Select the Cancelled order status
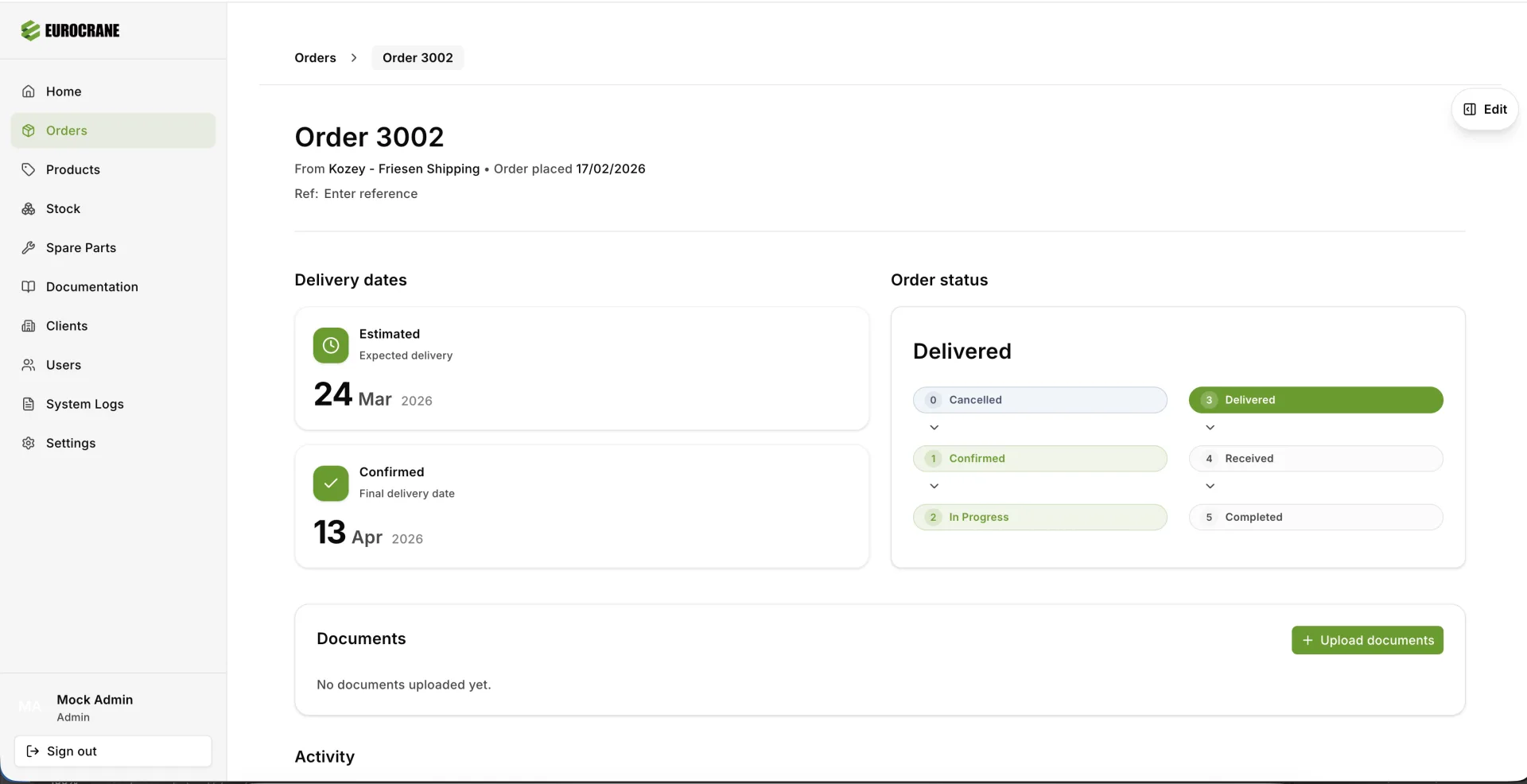 pos(1039,400)
